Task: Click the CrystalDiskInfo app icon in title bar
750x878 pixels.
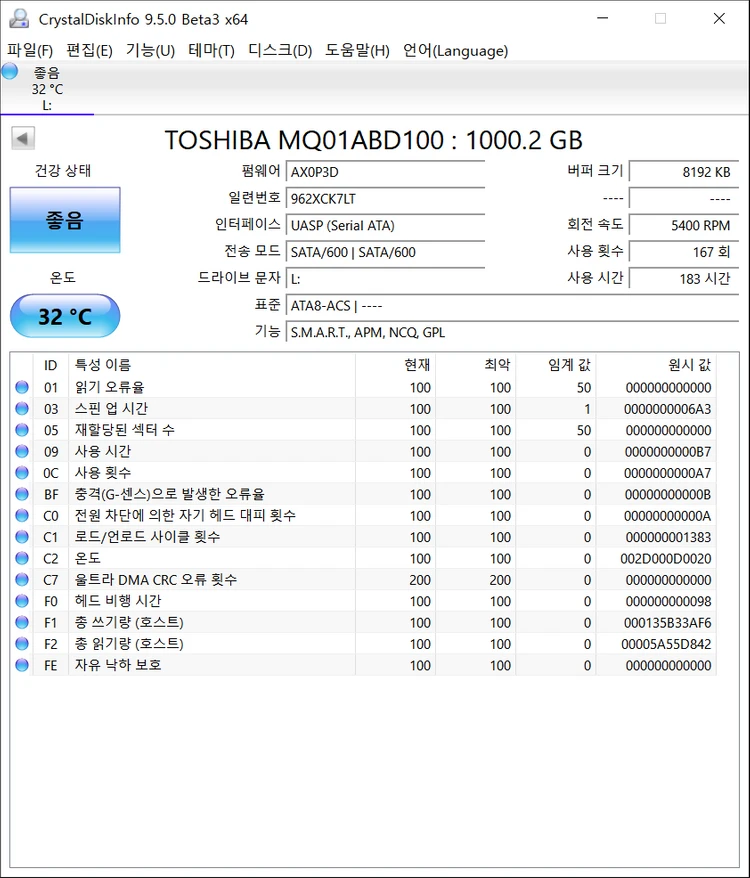Action: [x=20, y=18]
